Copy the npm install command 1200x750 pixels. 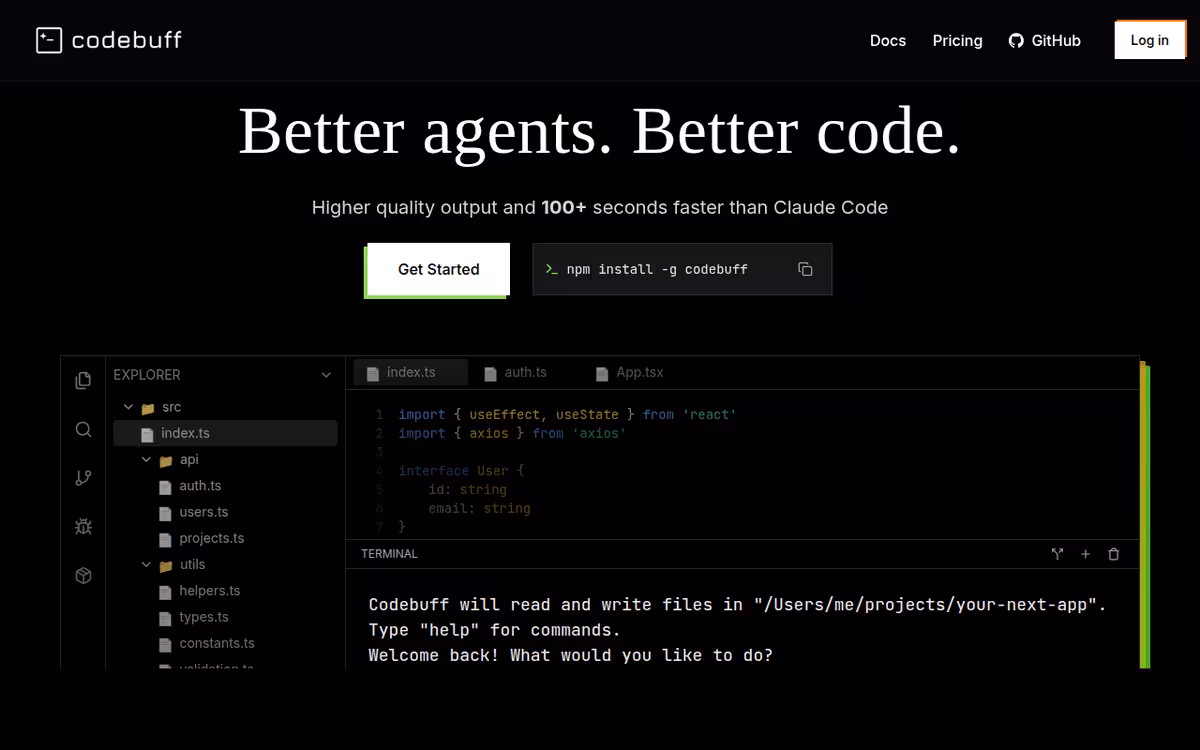coord(805,269)
